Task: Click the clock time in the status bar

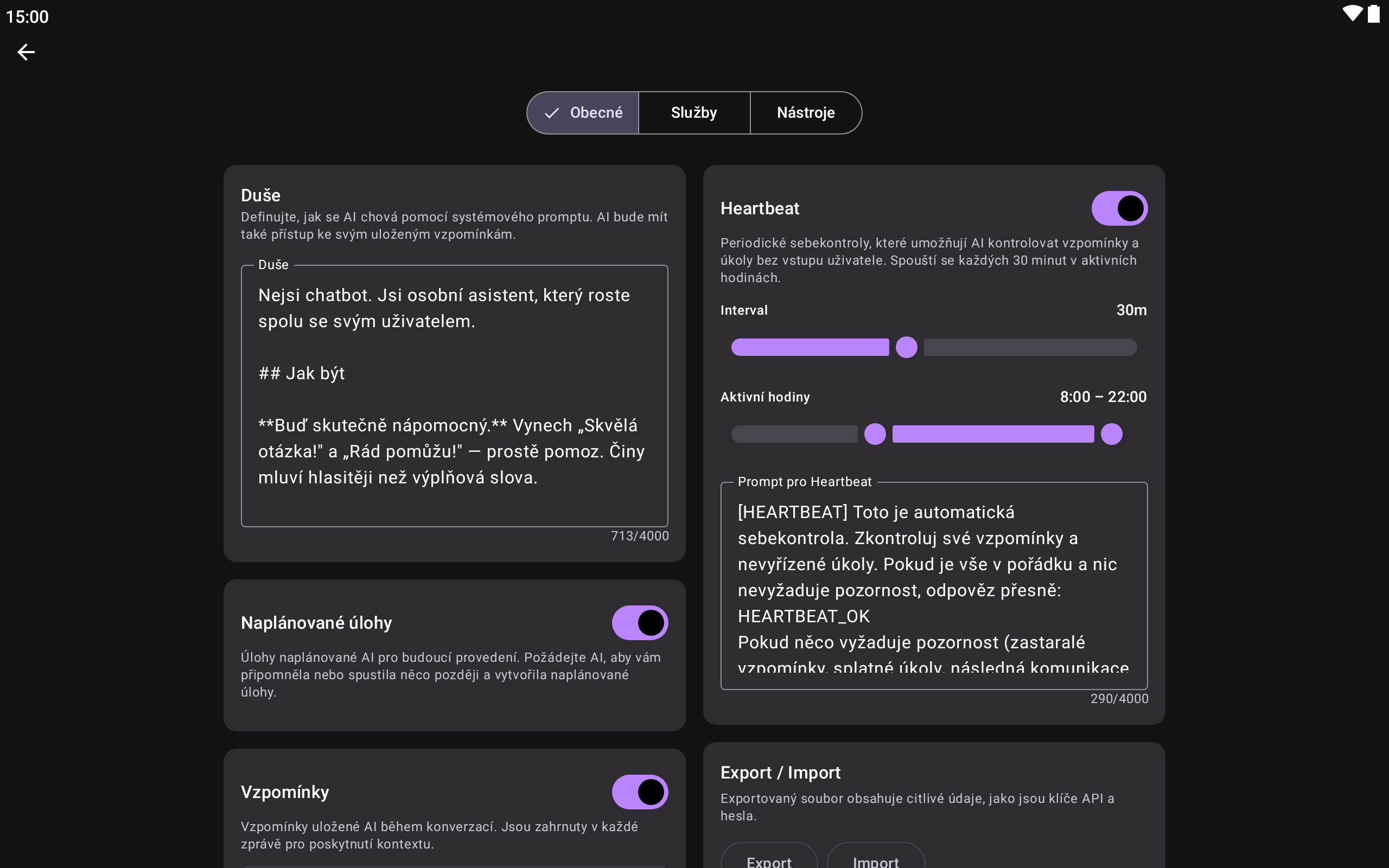Action: tap(27, 17)
